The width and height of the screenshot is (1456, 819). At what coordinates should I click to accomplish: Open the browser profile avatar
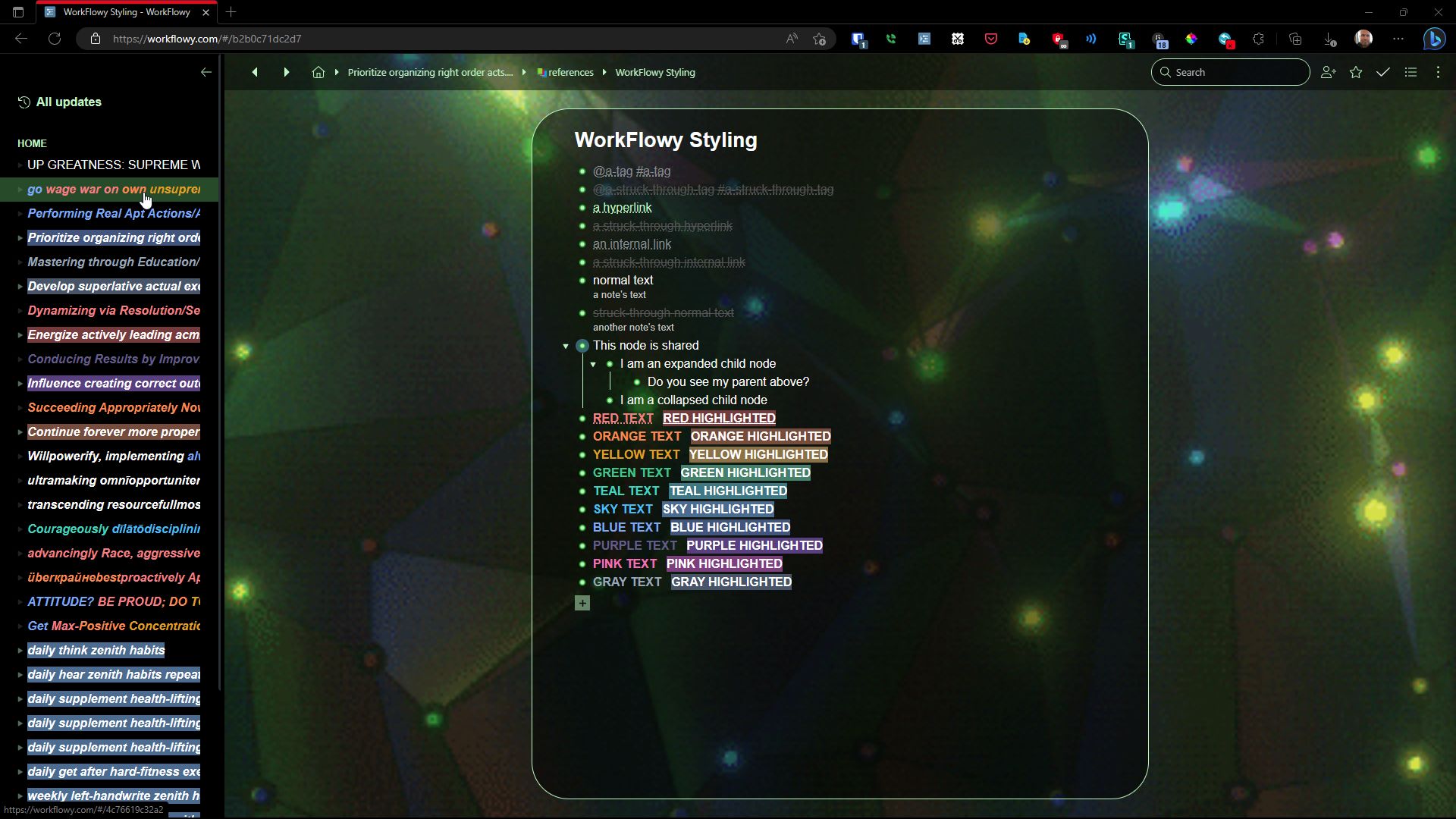pyautogui.click(x=1363, y=39)
